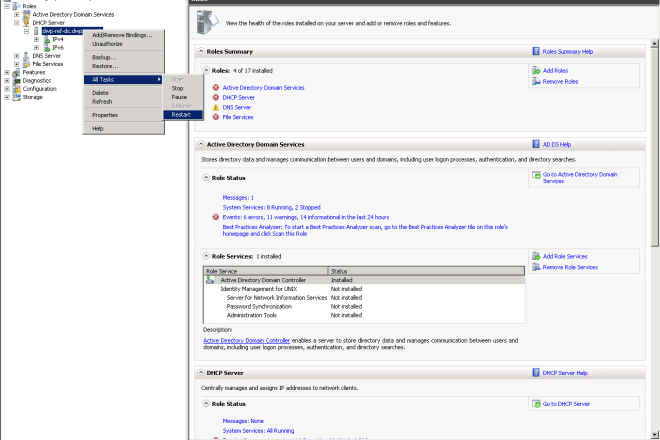Open the Active Directory Domain Controller description link
Image resolution: width=660 pixels, height=440 pixels.
247,340
